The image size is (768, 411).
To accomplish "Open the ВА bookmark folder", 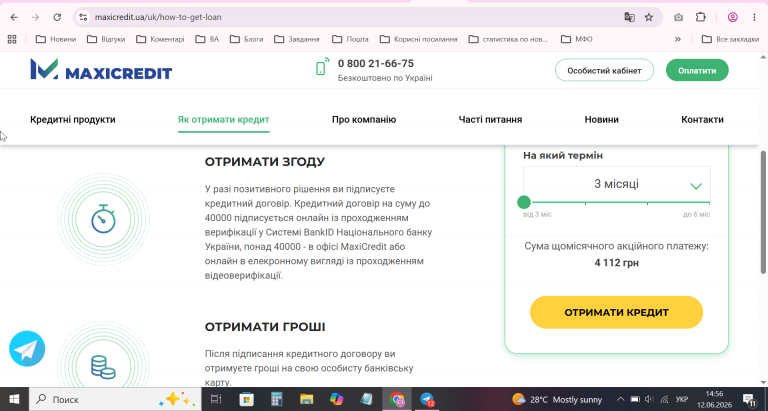I will pos(207,39).
